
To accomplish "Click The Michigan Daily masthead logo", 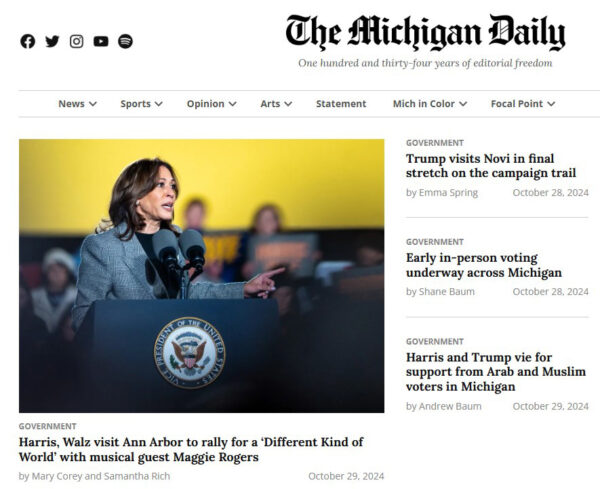I will pyautogui.click(x=425, y=33).
